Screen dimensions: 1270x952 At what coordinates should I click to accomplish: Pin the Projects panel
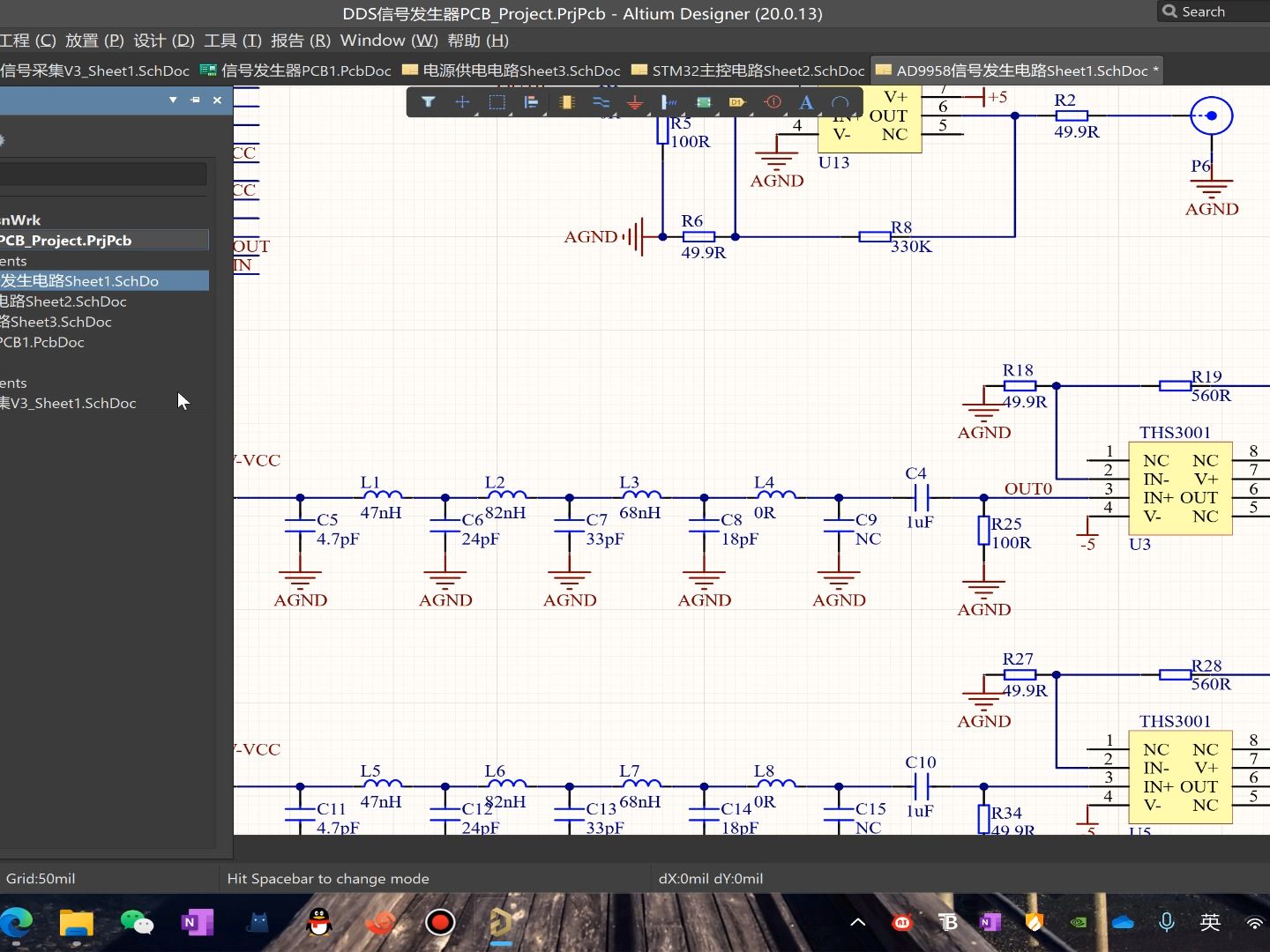tap(195, 100)
